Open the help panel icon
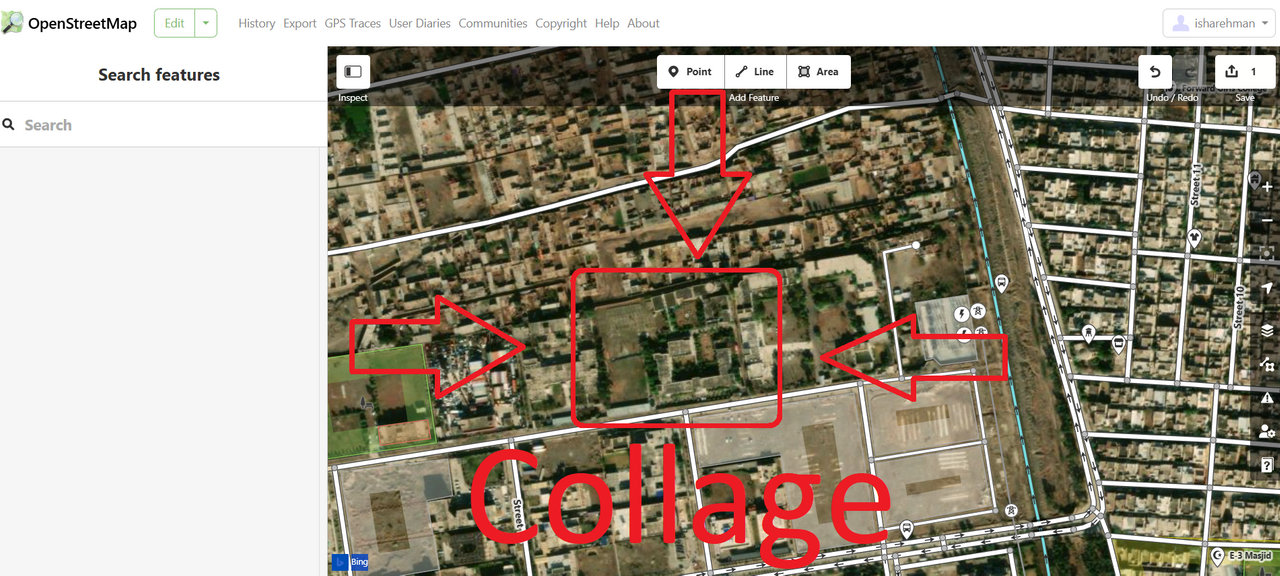1280x576 pixels. pyautogui.click(x=1267, y=465)
